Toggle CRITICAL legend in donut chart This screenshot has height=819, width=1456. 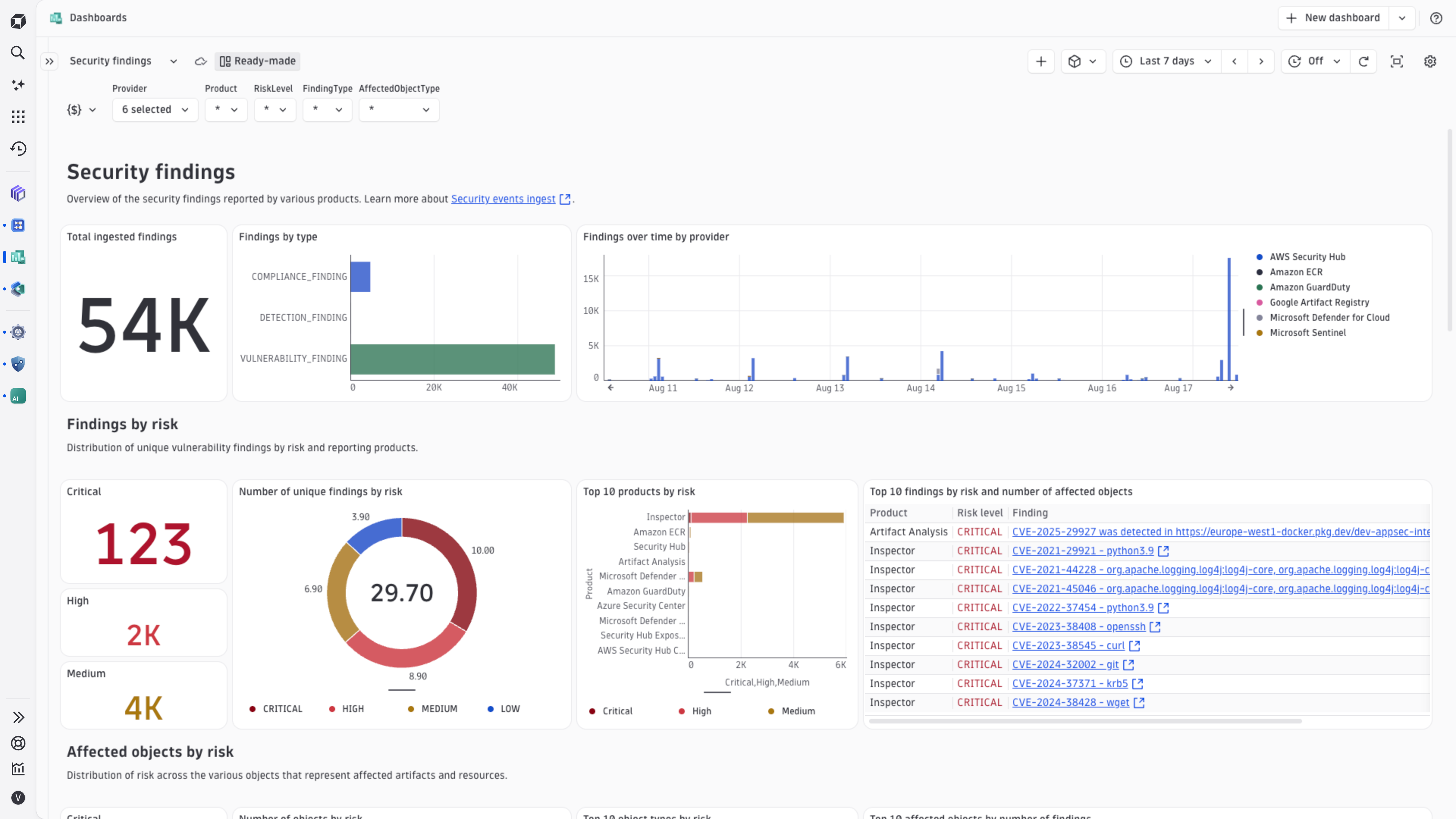[x=276, y=709]
